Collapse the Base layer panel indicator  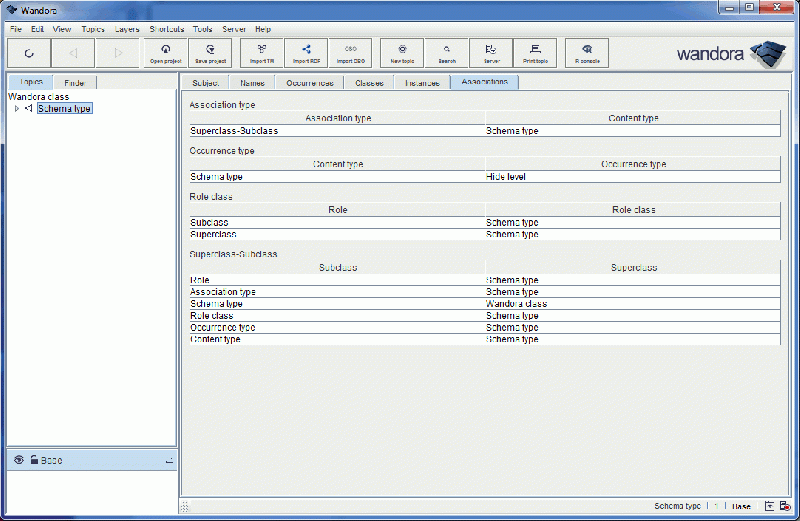click(x=168, y=460)
